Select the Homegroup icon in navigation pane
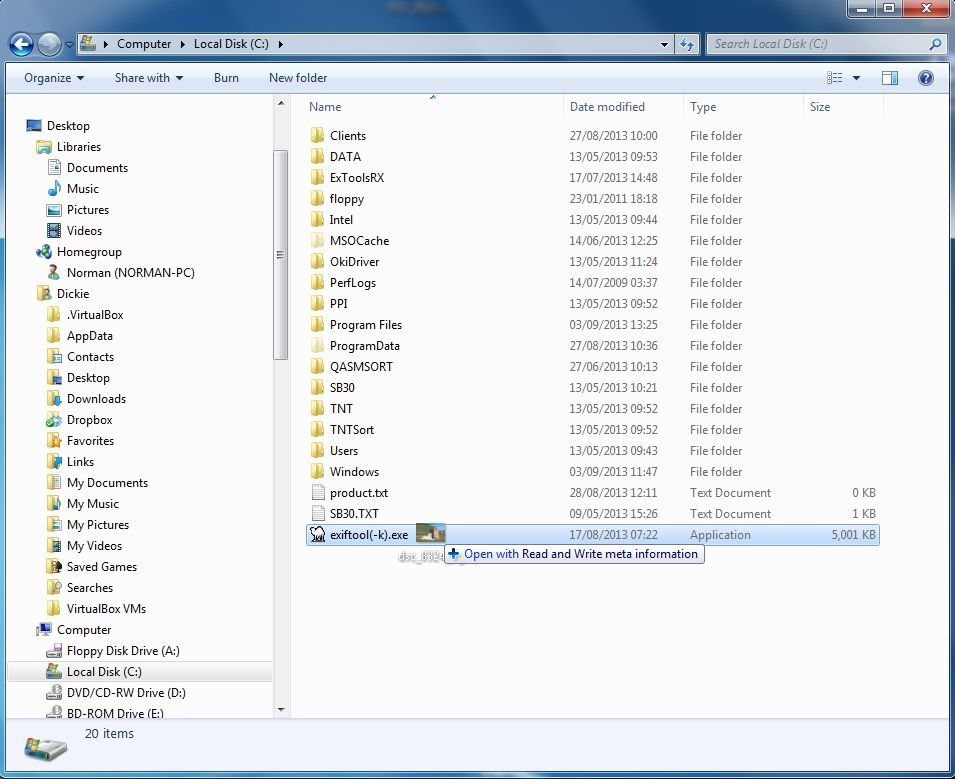955x779 pixels. pos(44,252)
